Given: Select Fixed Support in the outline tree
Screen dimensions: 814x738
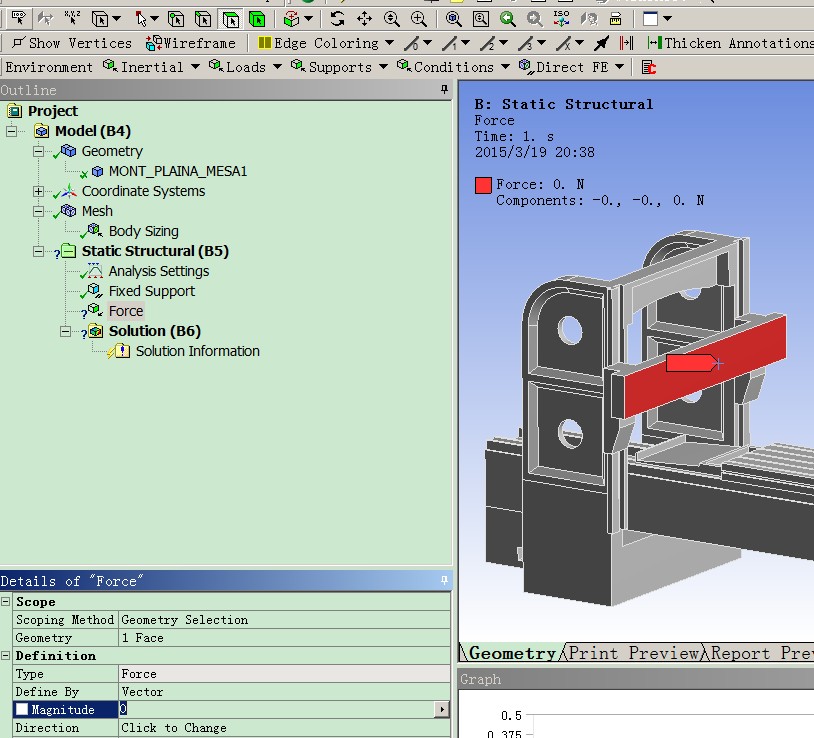Looking at the screenshot, I should tap(151, 291).
